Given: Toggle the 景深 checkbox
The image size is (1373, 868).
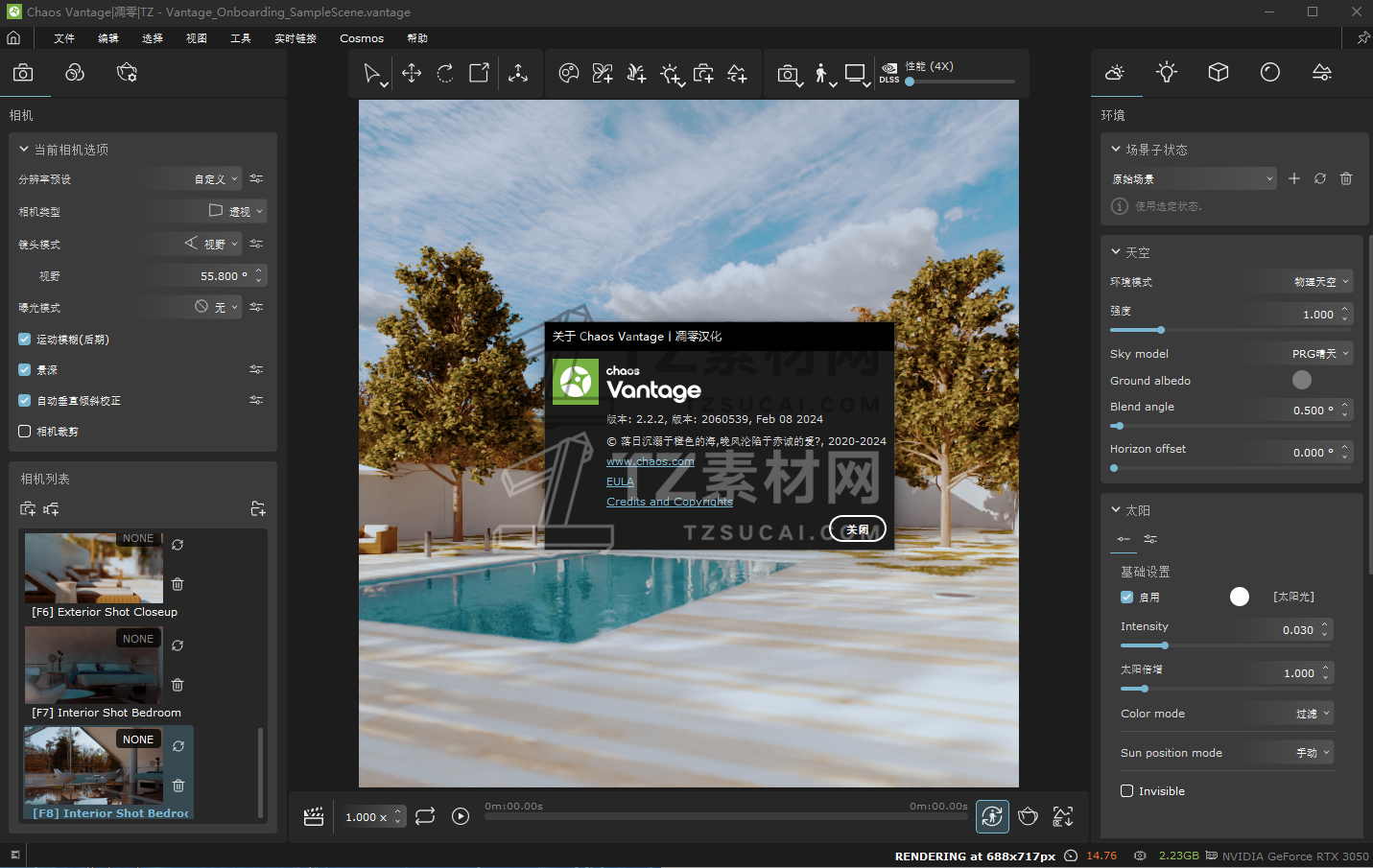Looking at the screenshot, I should (25, 370).
